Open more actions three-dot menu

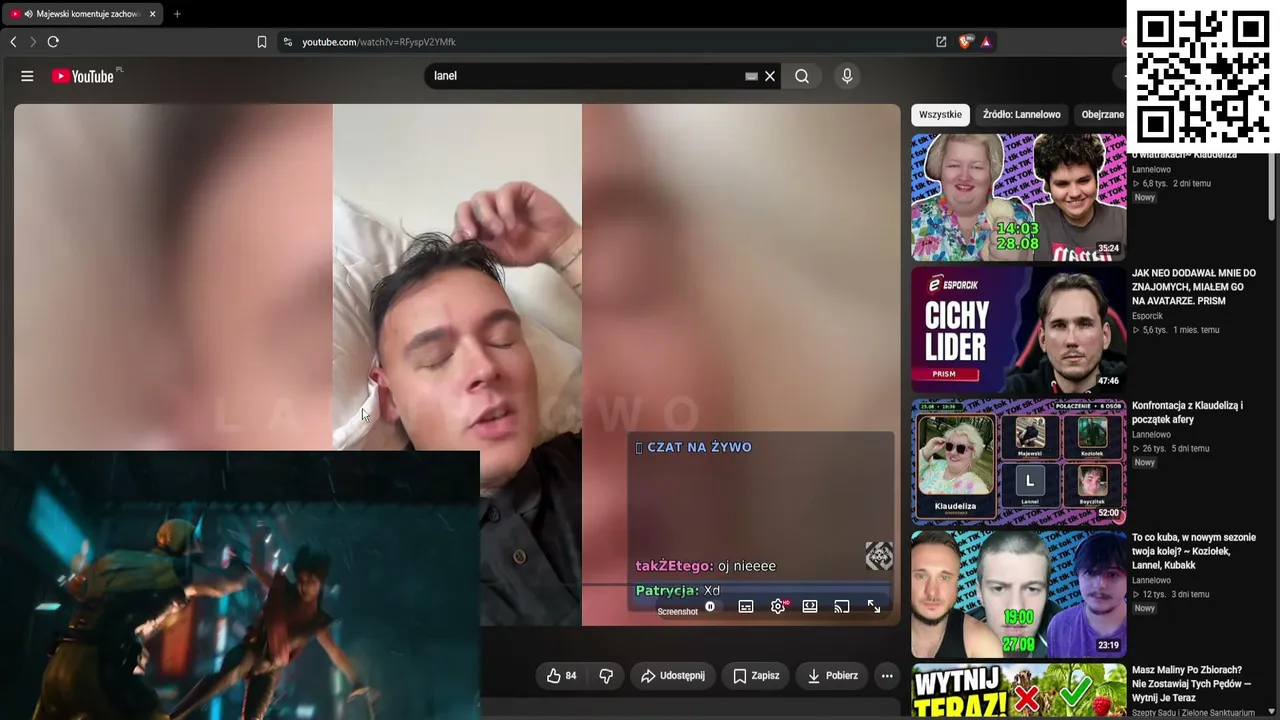(887, 676)
